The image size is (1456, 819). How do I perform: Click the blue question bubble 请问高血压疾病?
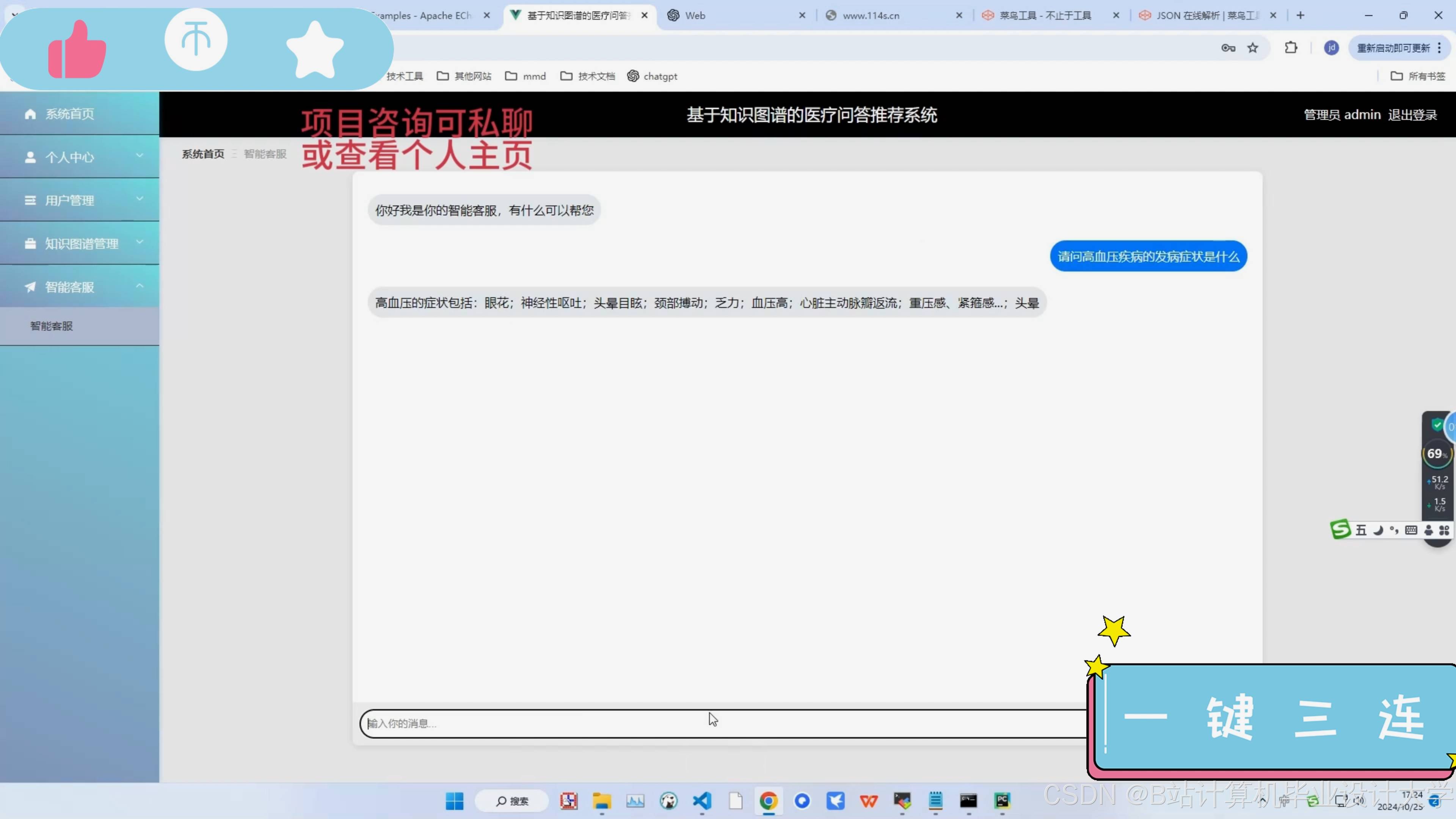(x=1148, y=257)
